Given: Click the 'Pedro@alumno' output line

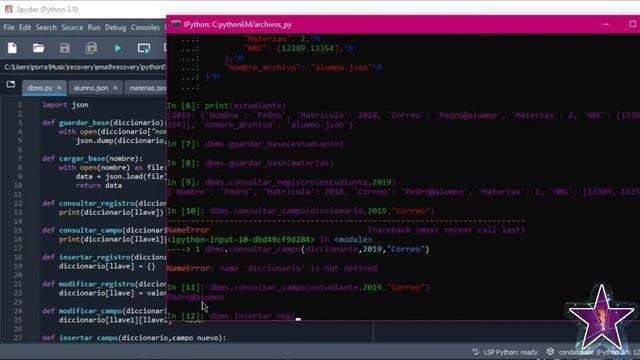Looking at the screenshot, I should point(195,297).
